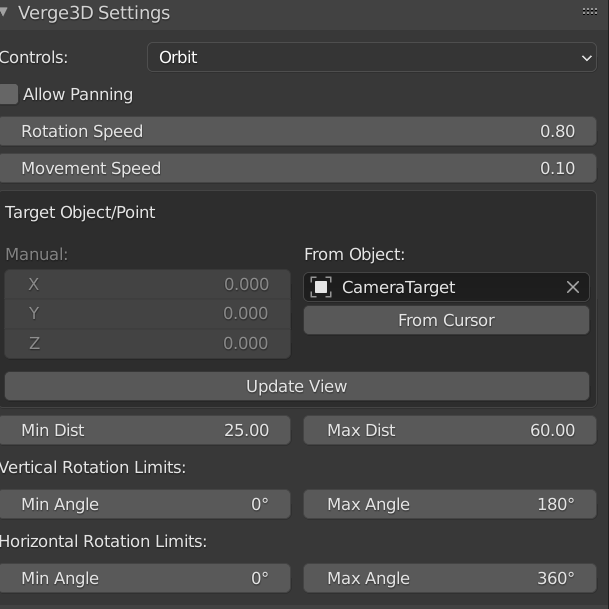
Task: Click the Movement Speed value field
Action: point(298,168)
